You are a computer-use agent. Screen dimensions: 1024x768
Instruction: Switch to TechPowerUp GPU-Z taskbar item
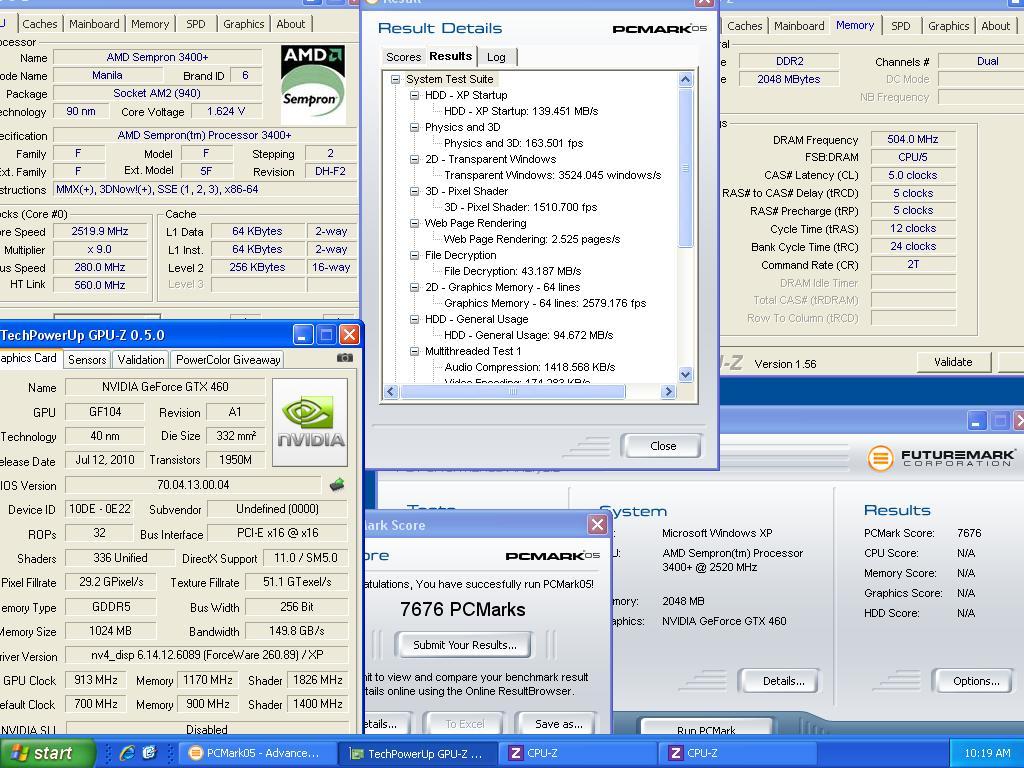418,753
